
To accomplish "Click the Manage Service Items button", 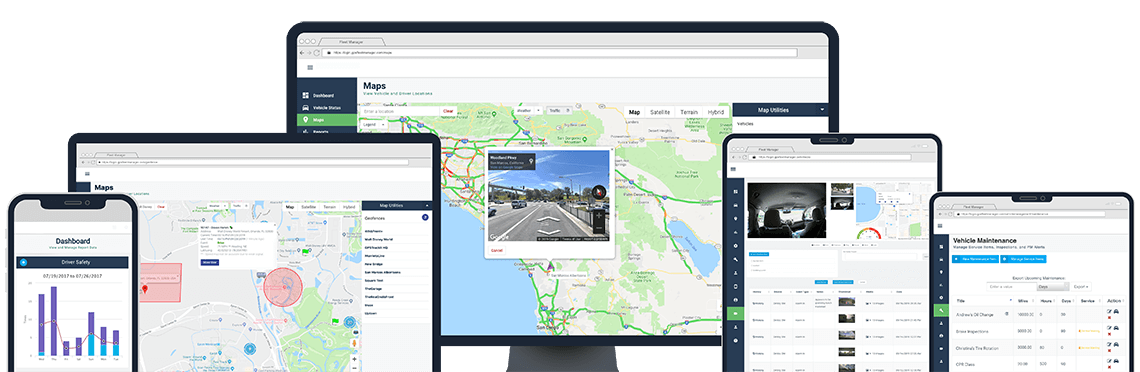I will 1023,259.
